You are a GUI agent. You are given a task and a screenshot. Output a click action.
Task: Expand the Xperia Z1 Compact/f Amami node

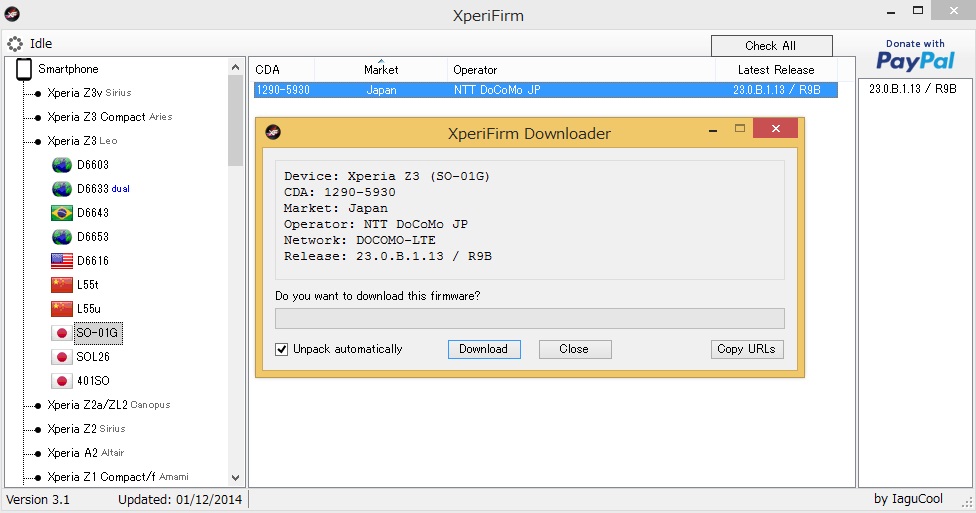tap(37, 478)
